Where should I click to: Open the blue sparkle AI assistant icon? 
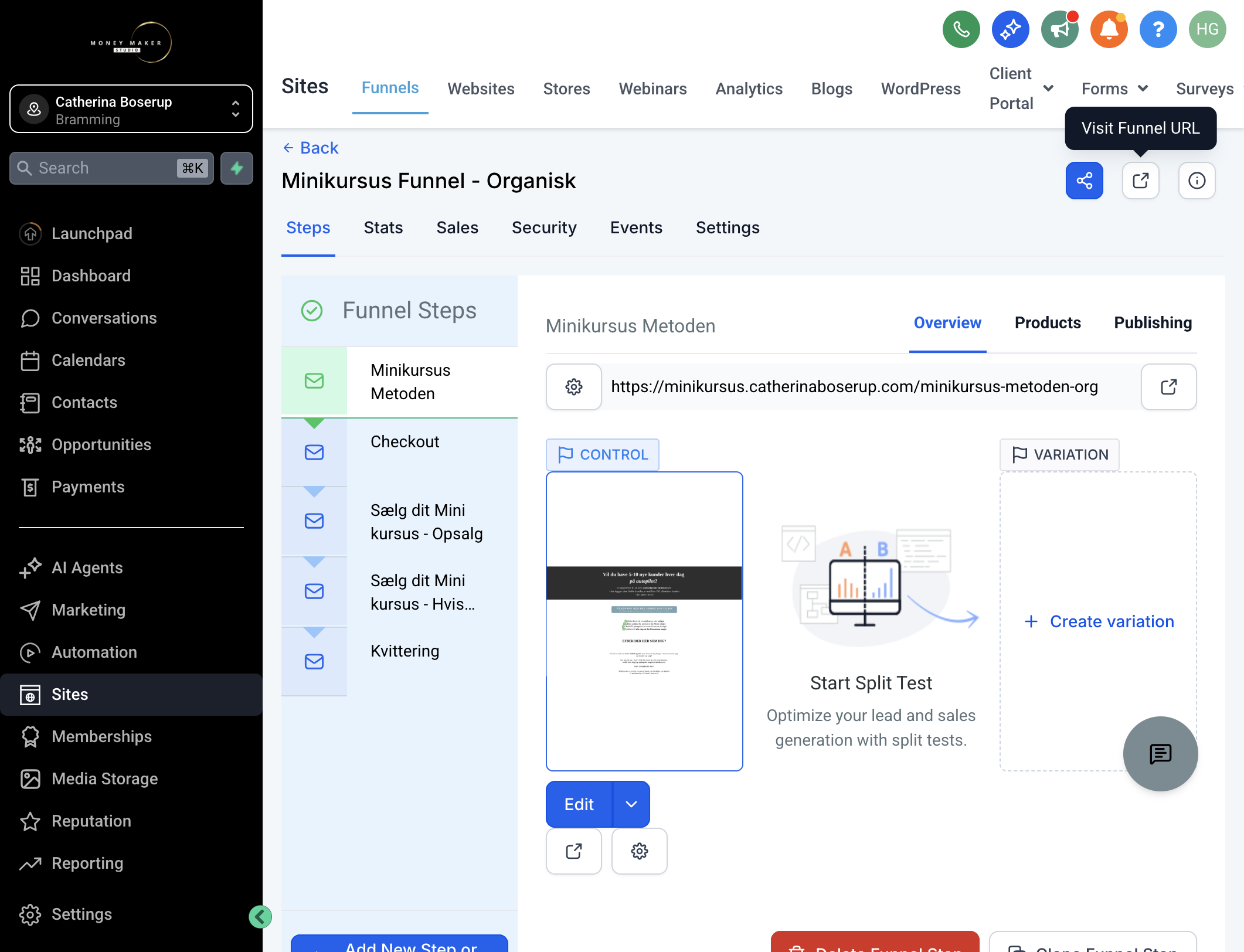tap(1010, 29)
